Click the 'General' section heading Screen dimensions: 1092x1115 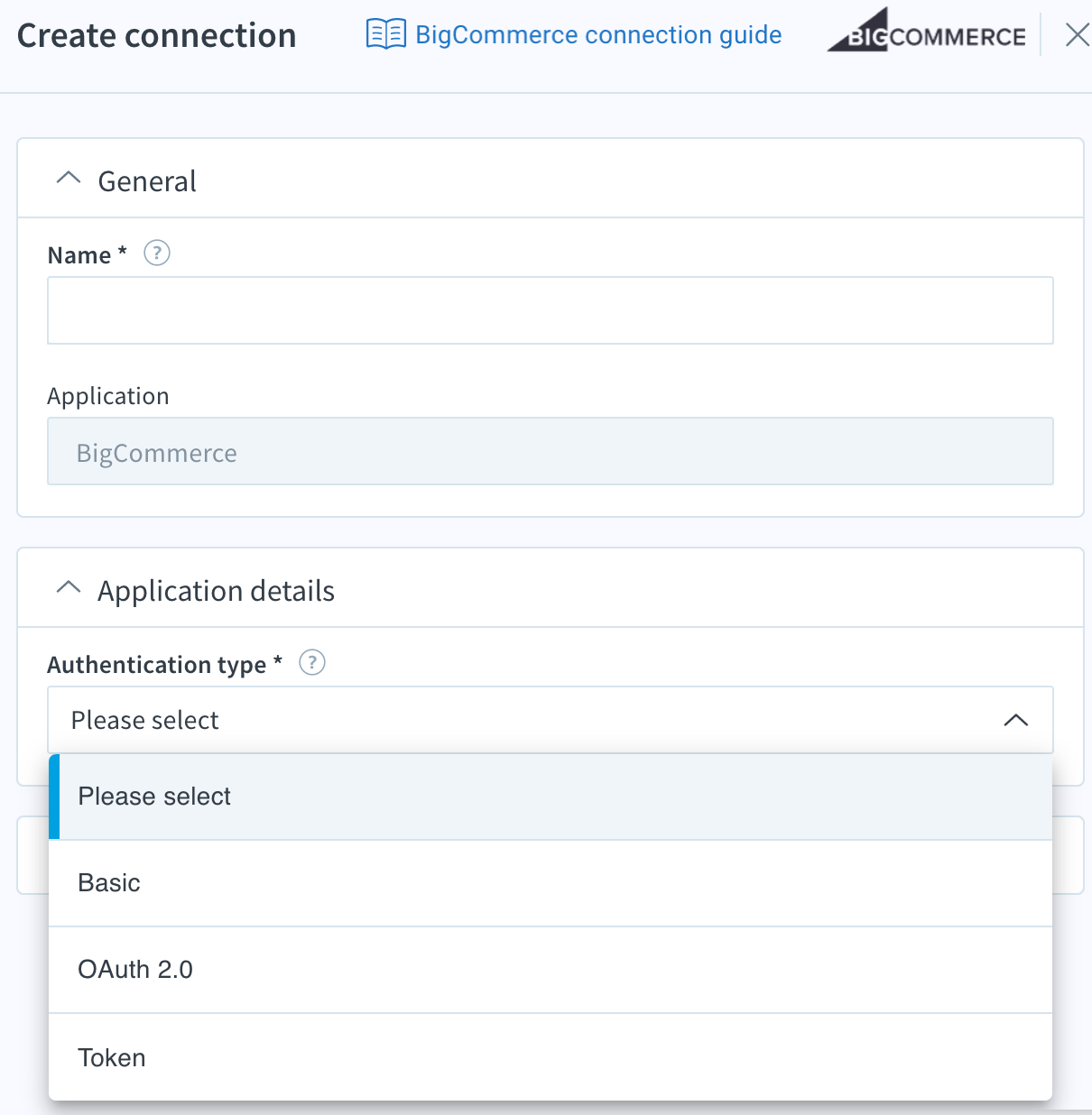coord(147,181)
